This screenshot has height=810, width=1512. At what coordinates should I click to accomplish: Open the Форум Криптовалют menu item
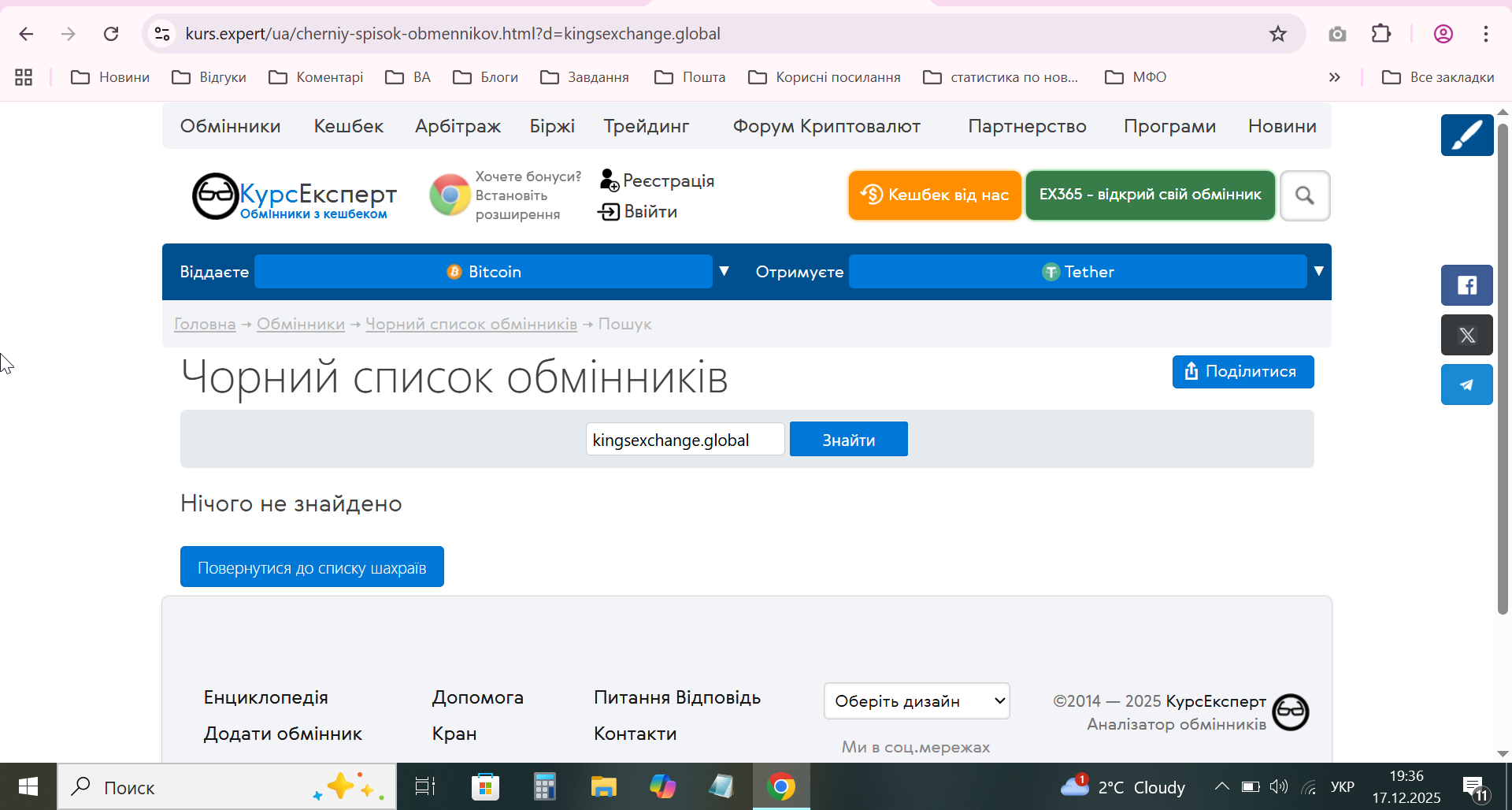(827, 126)
